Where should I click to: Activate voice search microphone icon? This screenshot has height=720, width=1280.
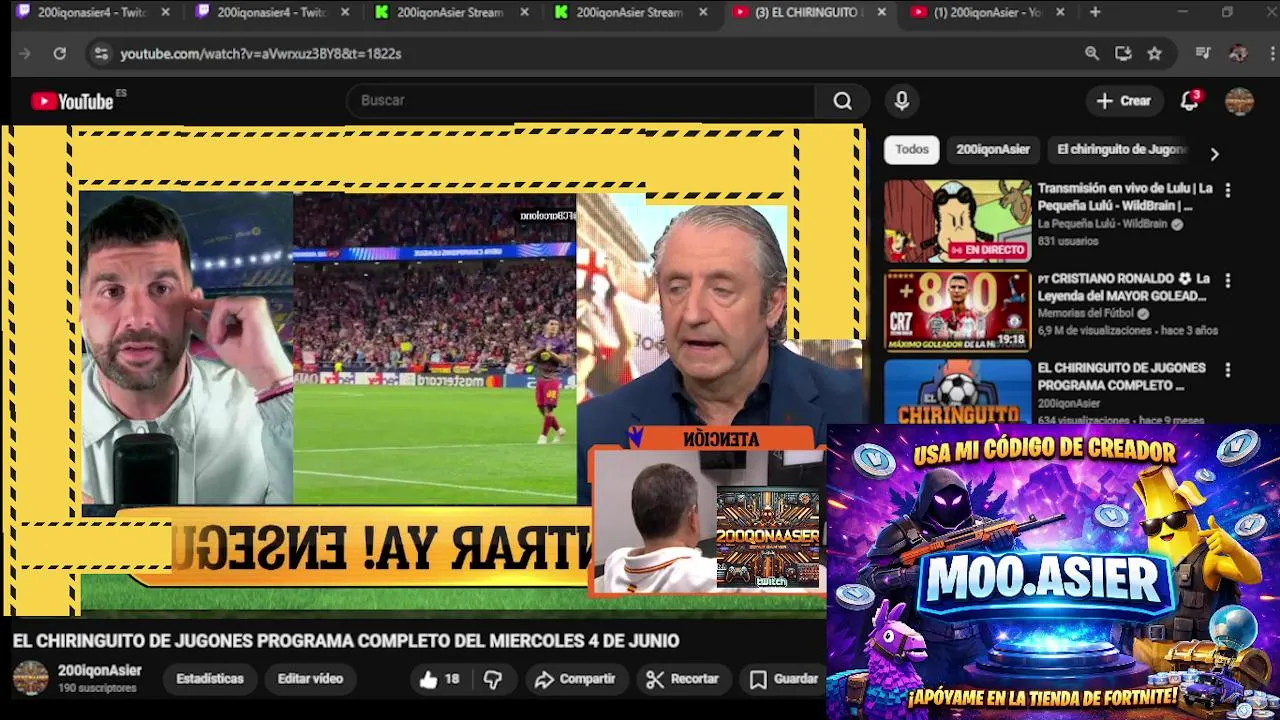[x=902, y=101]
